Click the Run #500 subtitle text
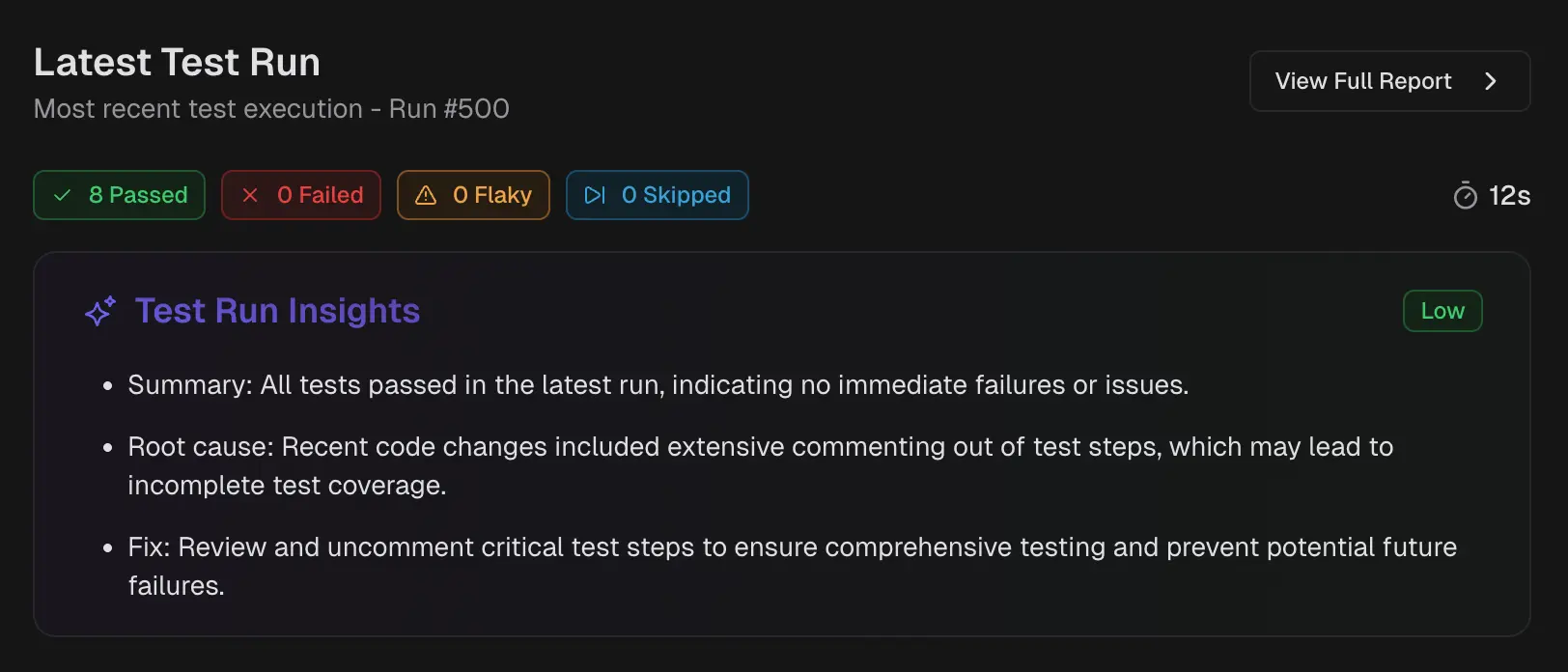Viewport: 1568px width, 672px height. coord(449,109)
